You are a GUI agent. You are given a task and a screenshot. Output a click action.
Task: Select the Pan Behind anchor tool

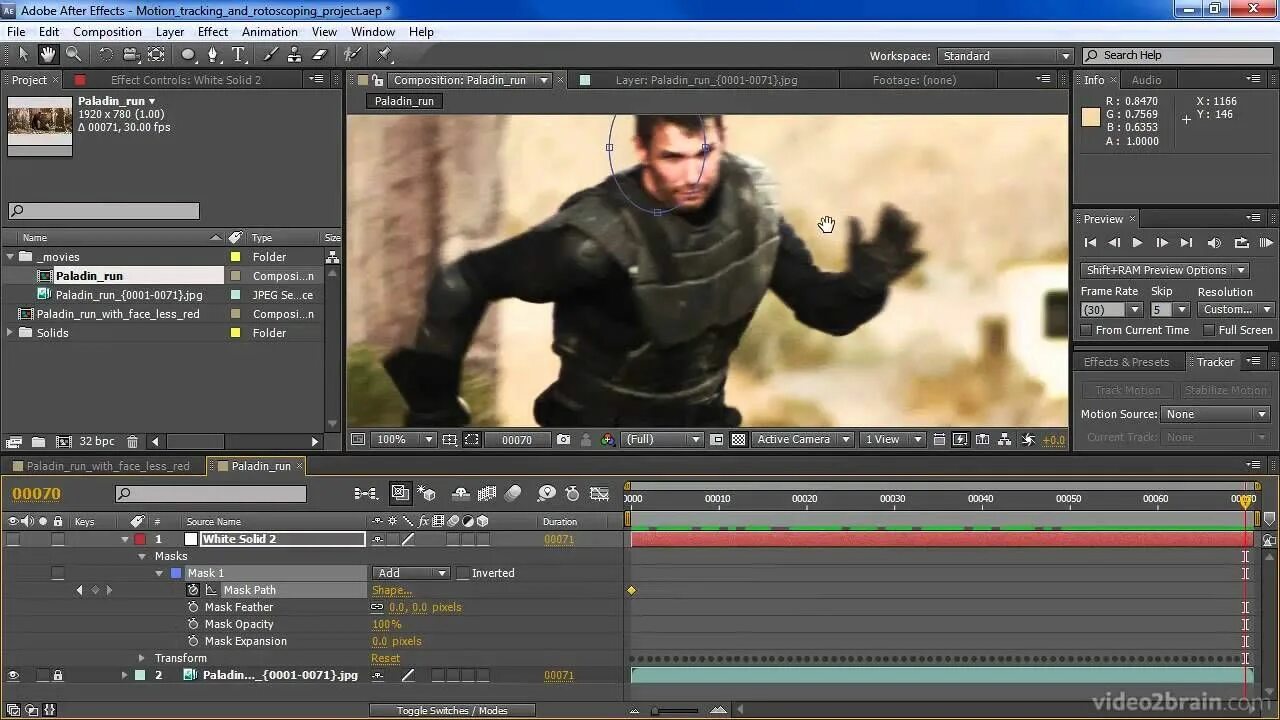(157, 54)
